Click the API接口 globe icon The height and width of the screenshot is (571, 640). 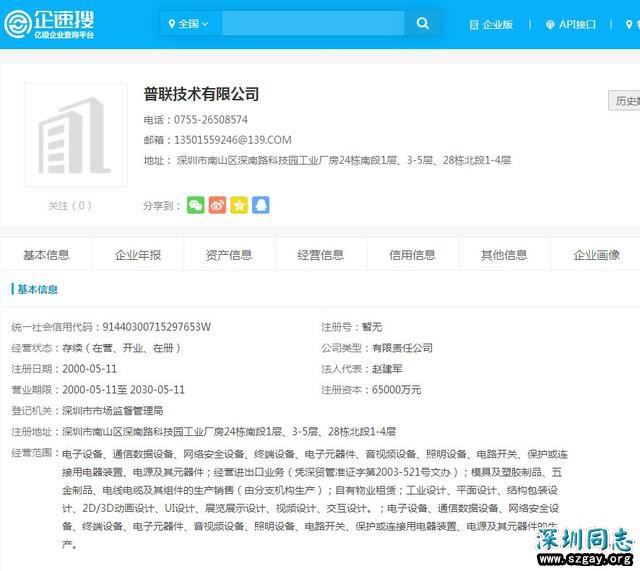(550, 25)
